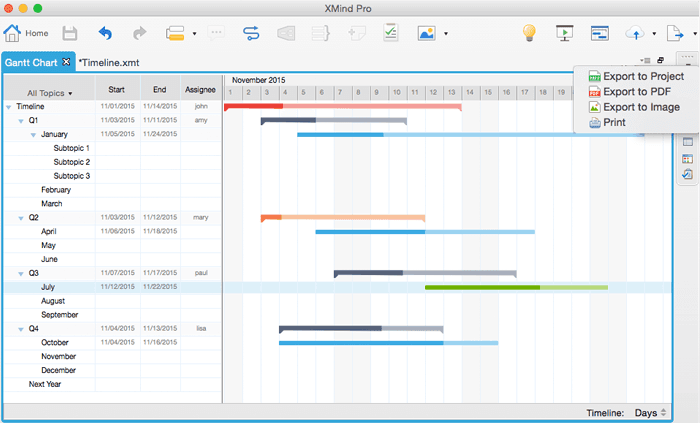Click the cloud upload share icon

click(635, 33)
